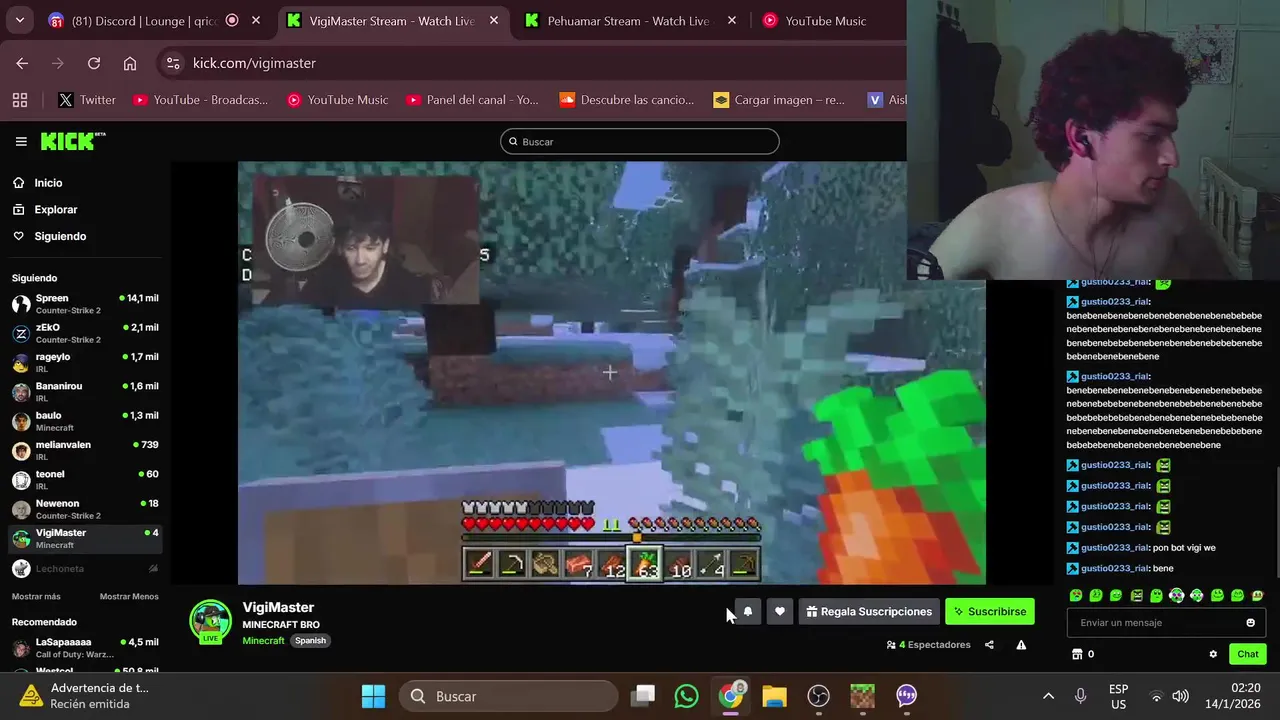The image size is (1280, 720).
Task: Reload the page in Chrome
Action: click(94, 63)
